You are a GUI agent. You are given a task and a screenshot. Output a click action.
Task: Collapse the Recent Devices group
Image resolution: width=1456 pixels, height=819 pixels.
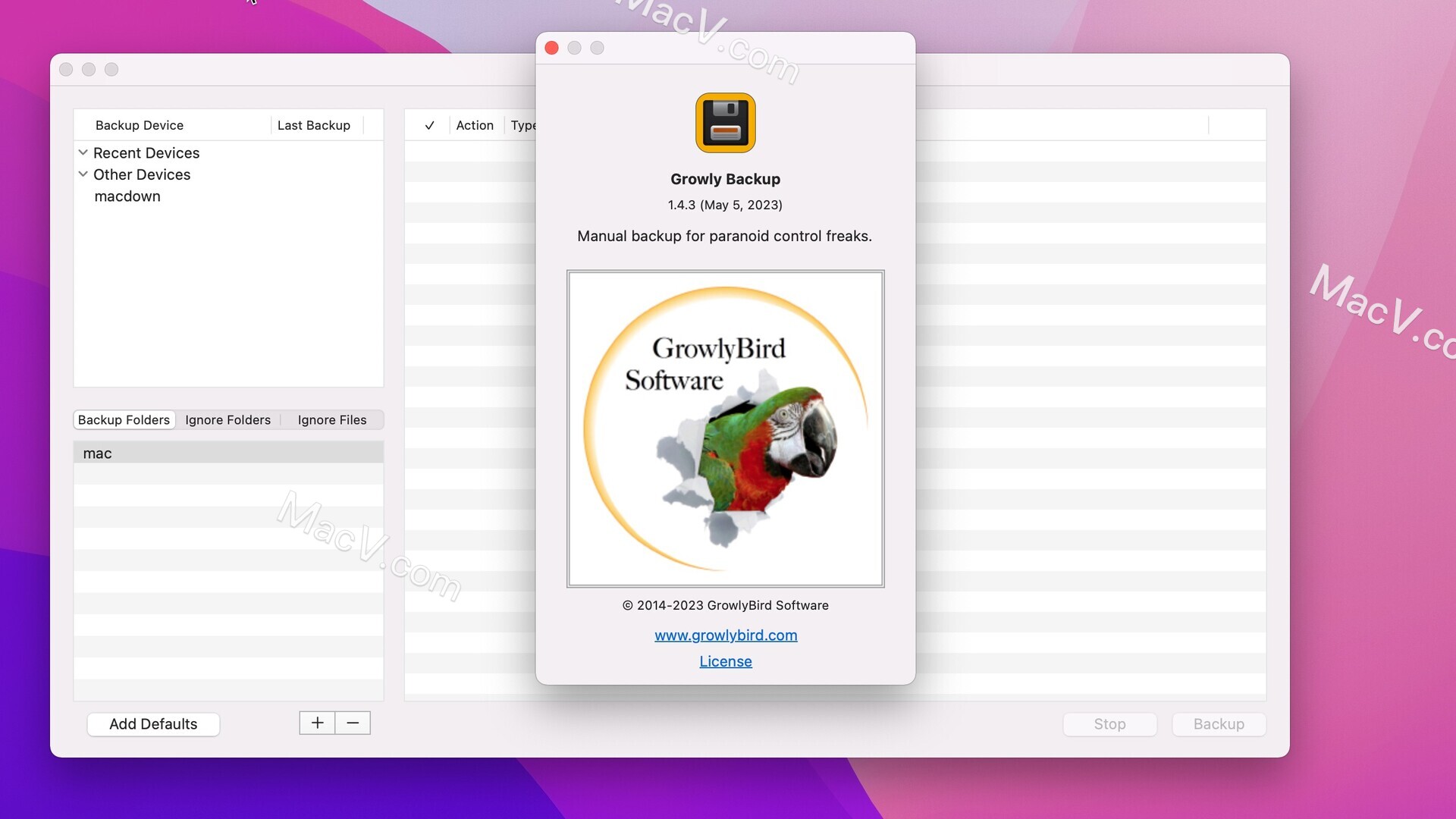click(83, 152)
